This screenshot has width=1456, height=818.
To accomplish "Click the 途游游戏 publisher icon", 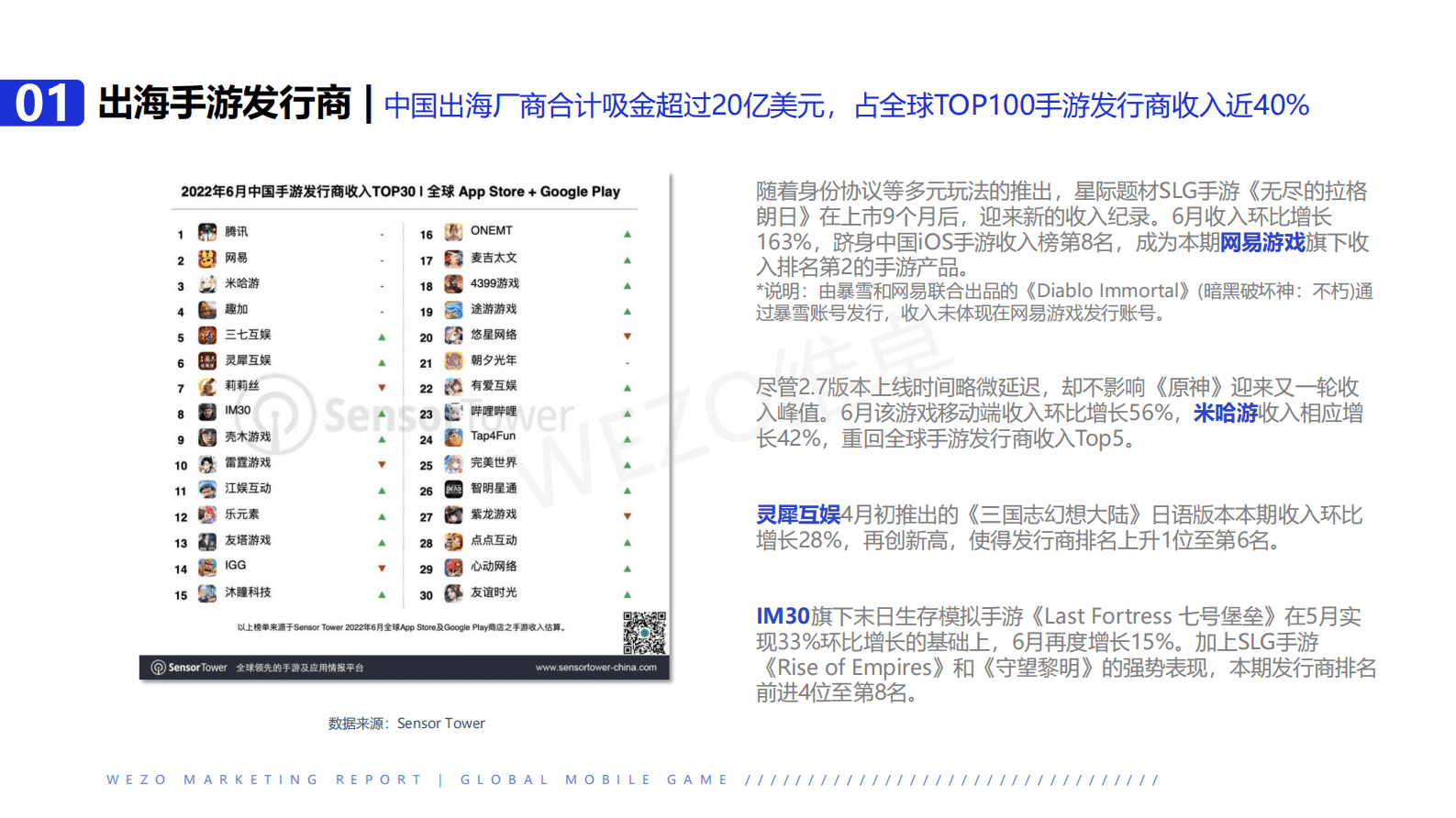I will [x=454, y=310].
